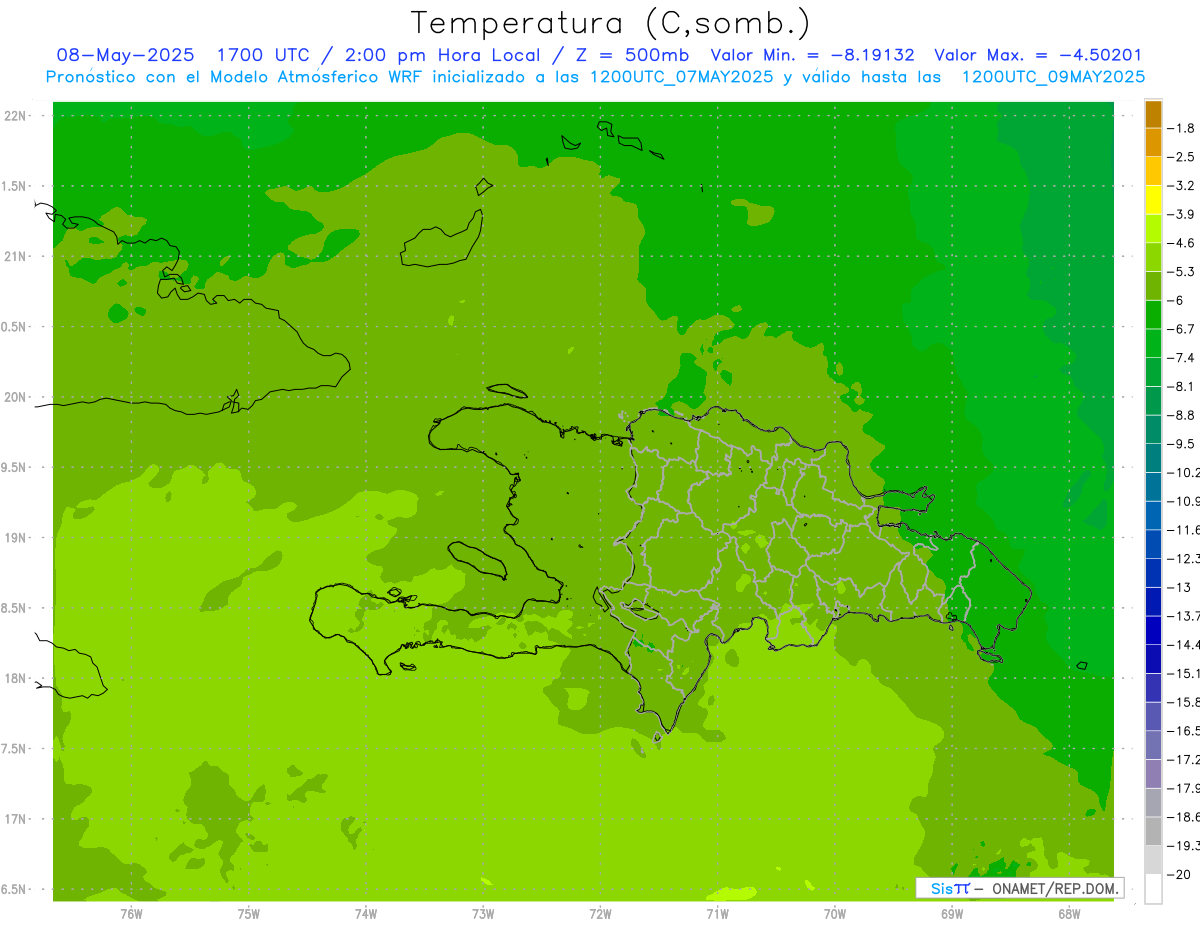Image resolution: width=1200 pixels, height=927 pixels.
Task: Click the '22N' latitude label
Action: (x=14, y=116)
